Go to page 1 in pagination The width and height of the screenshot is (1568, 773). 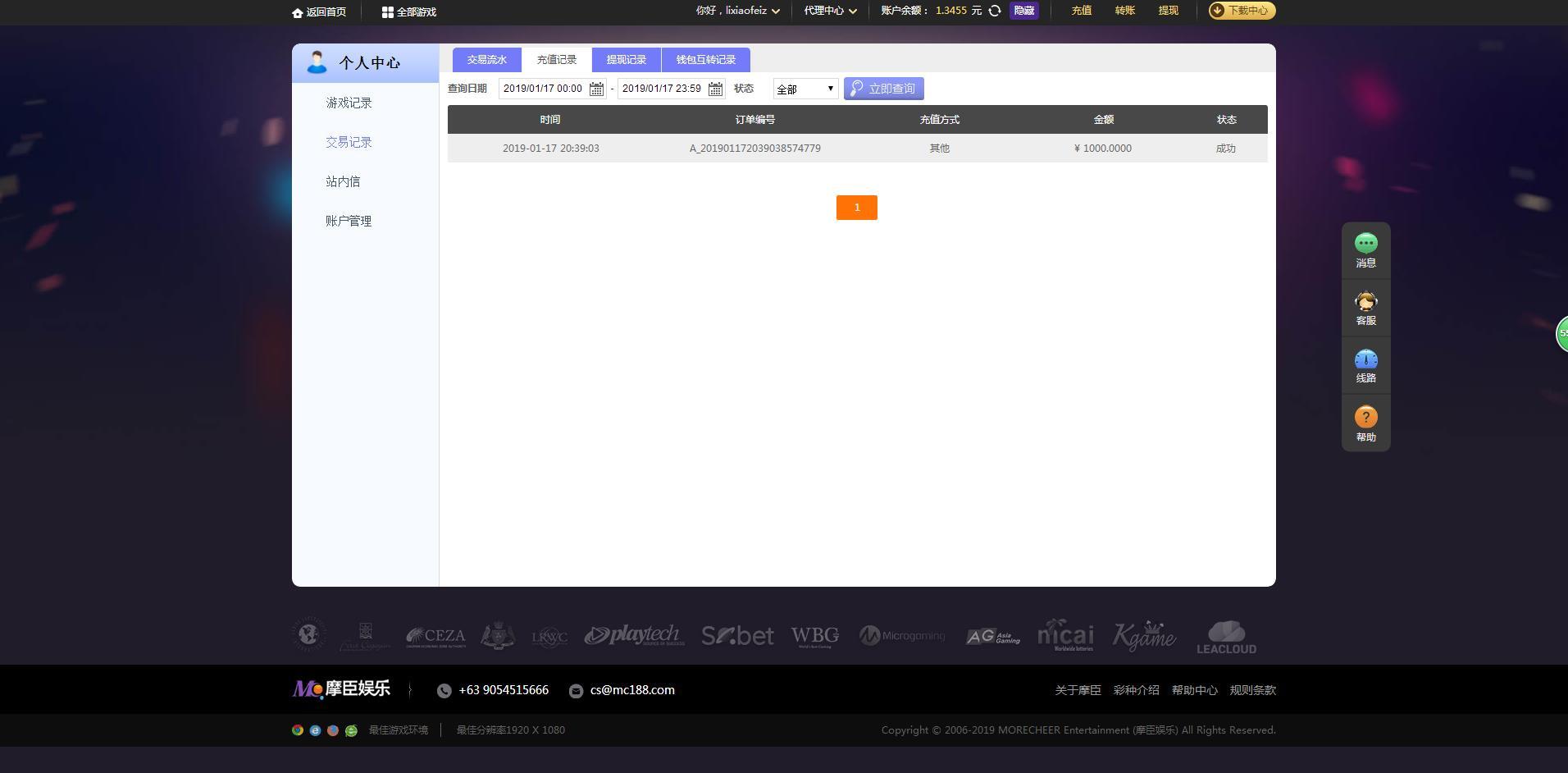(x=857, y=208)
